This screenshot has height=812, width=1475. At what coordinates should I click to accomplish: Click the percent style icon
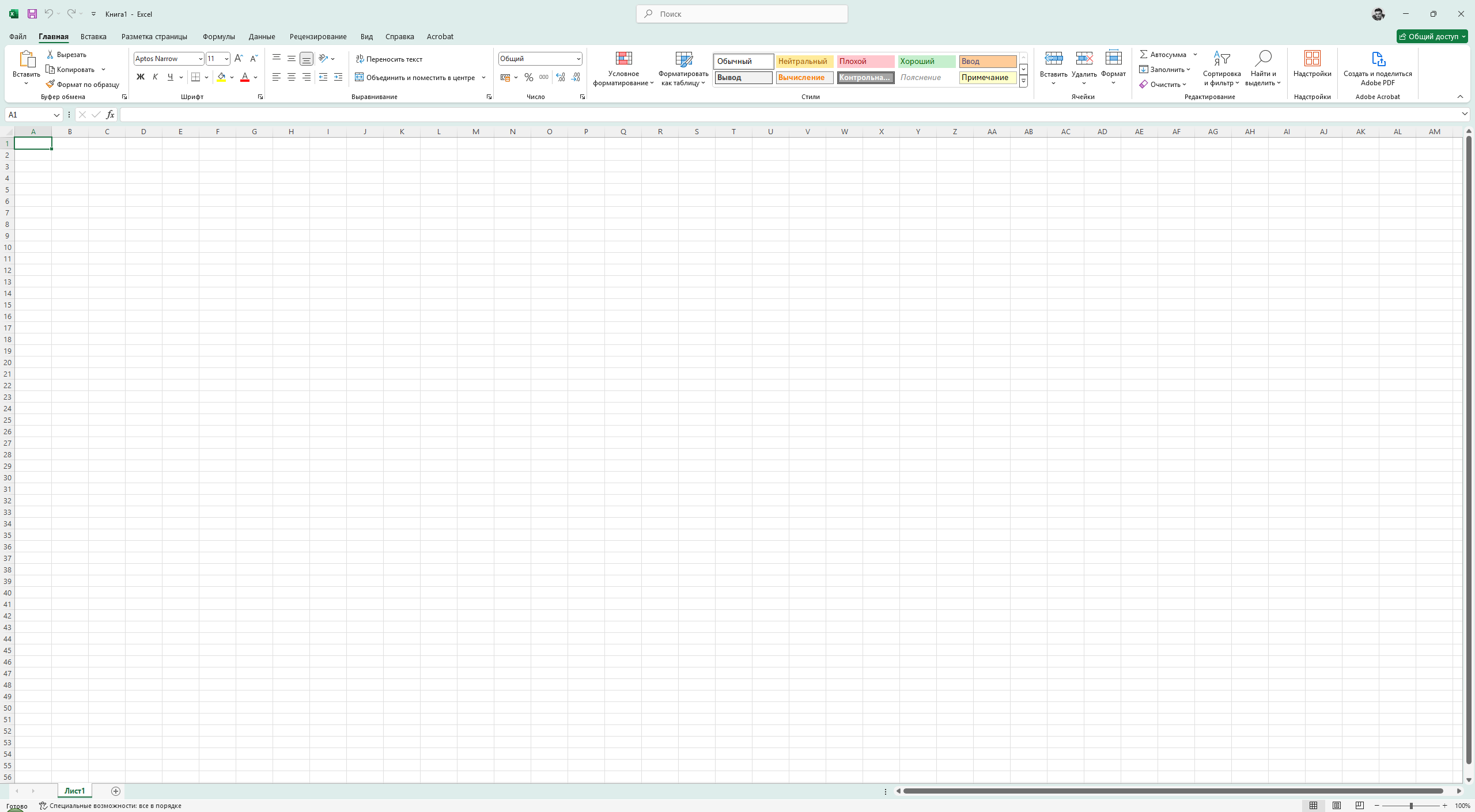[528, 77]
